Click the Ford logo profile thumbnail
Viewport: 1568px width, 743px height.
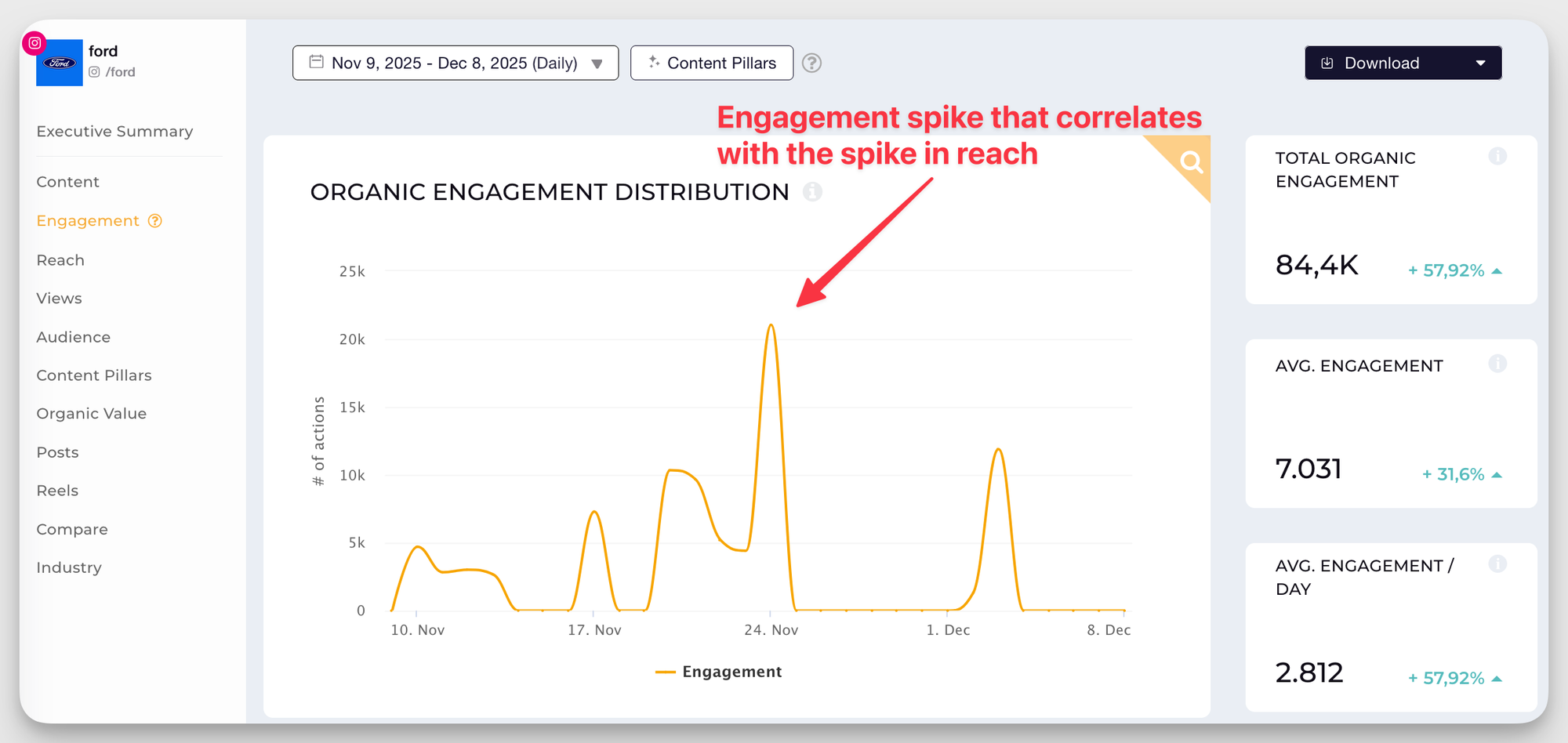[60, 64]
